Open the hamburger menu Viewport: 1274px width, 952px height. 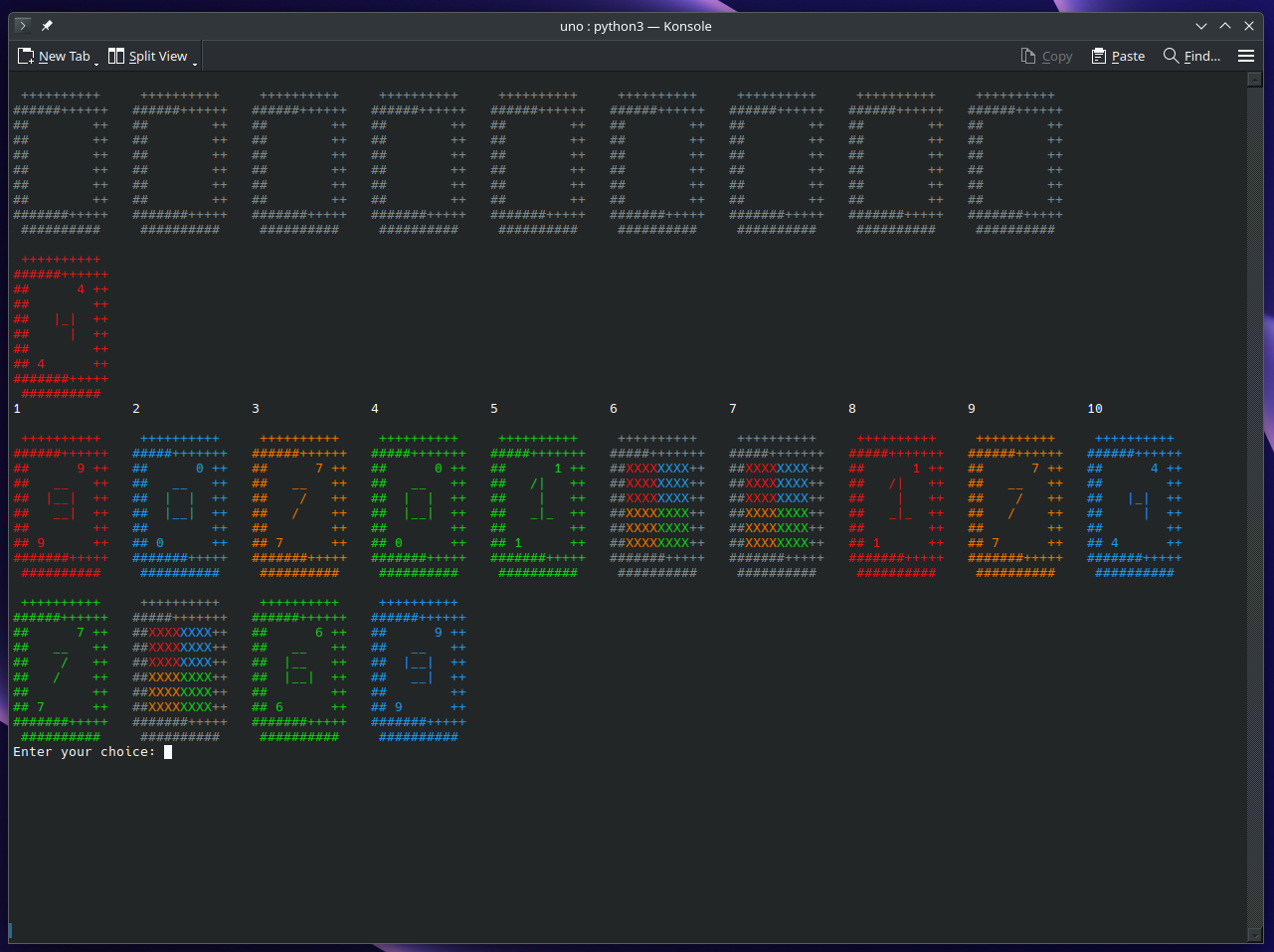pyautogui.click(x=1245, y=57)
